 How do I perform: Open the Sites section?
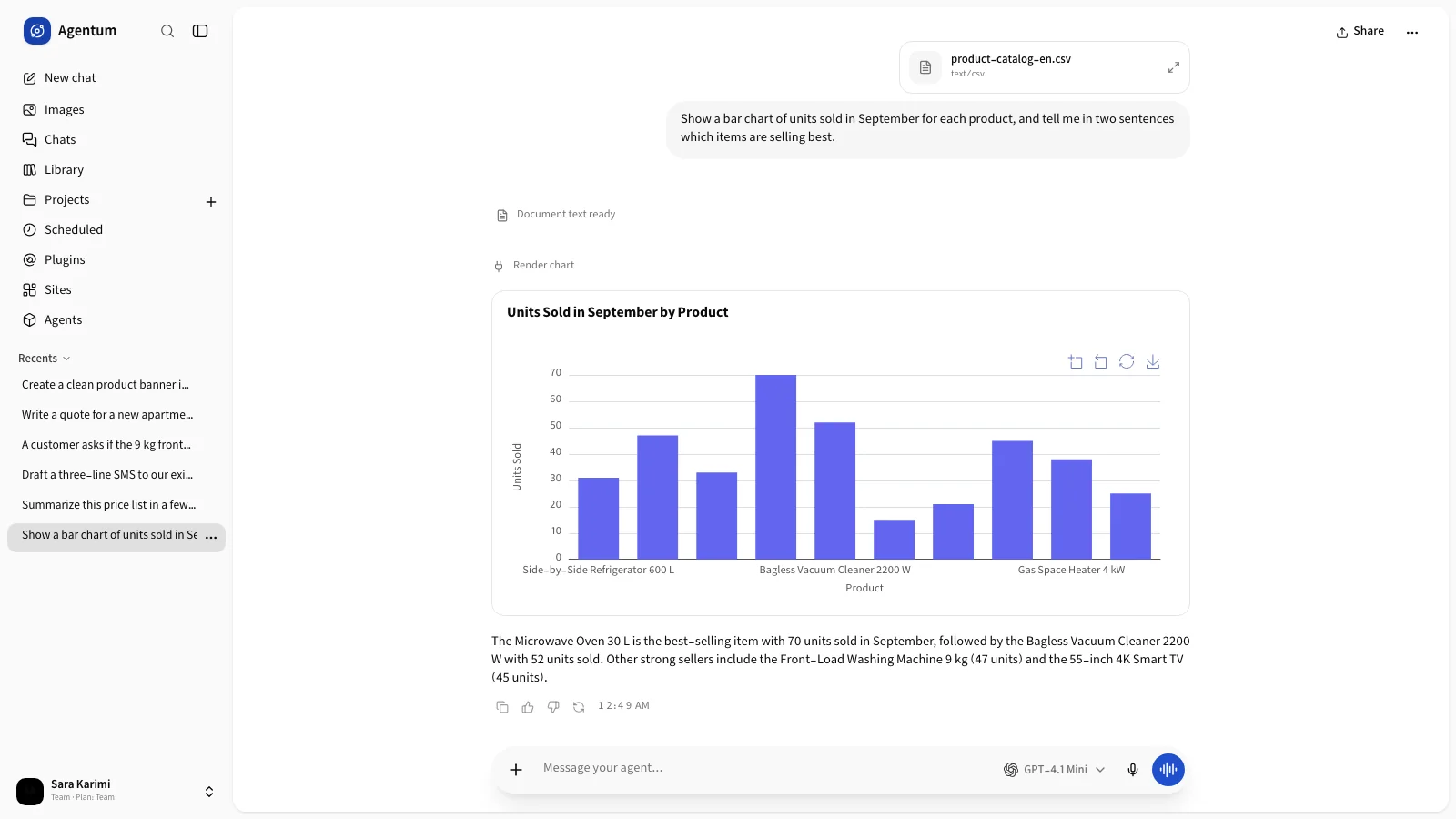coord(116,289)
